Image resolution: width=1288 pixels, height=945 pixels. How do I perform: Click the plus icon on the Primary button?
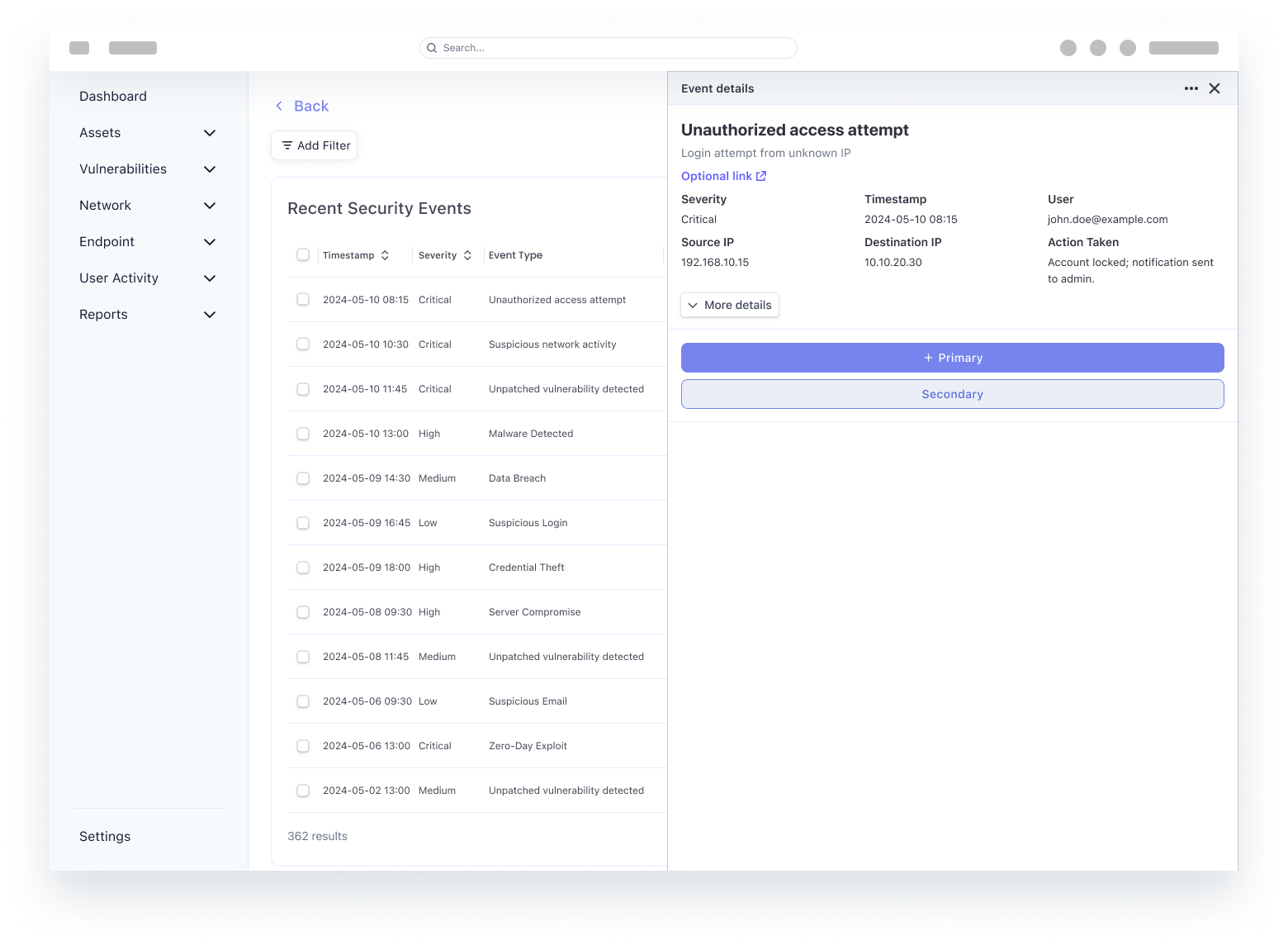(928, 357)
